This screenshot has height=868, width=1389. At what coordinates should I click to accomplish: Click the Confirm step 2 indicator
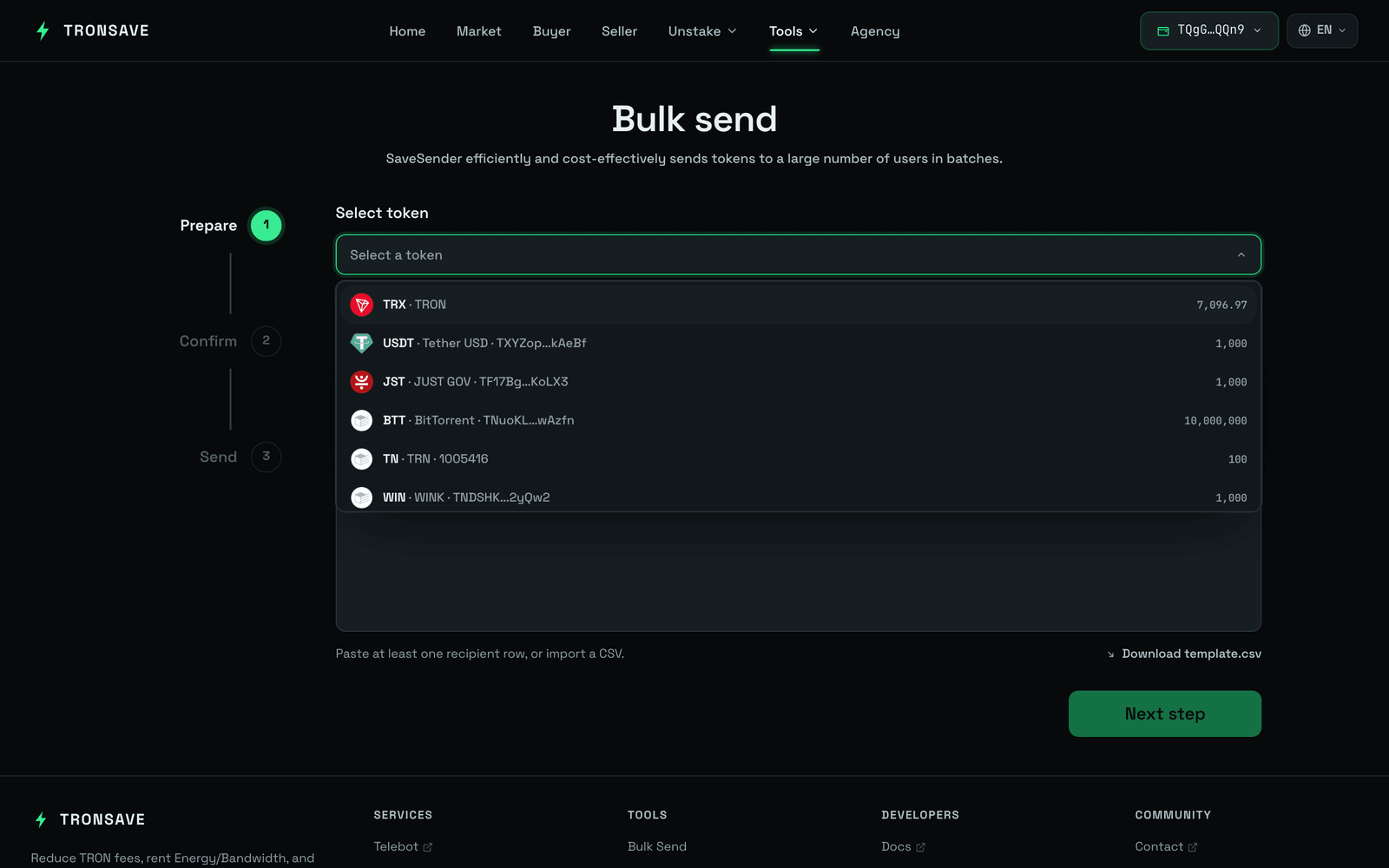coord(266,341)
